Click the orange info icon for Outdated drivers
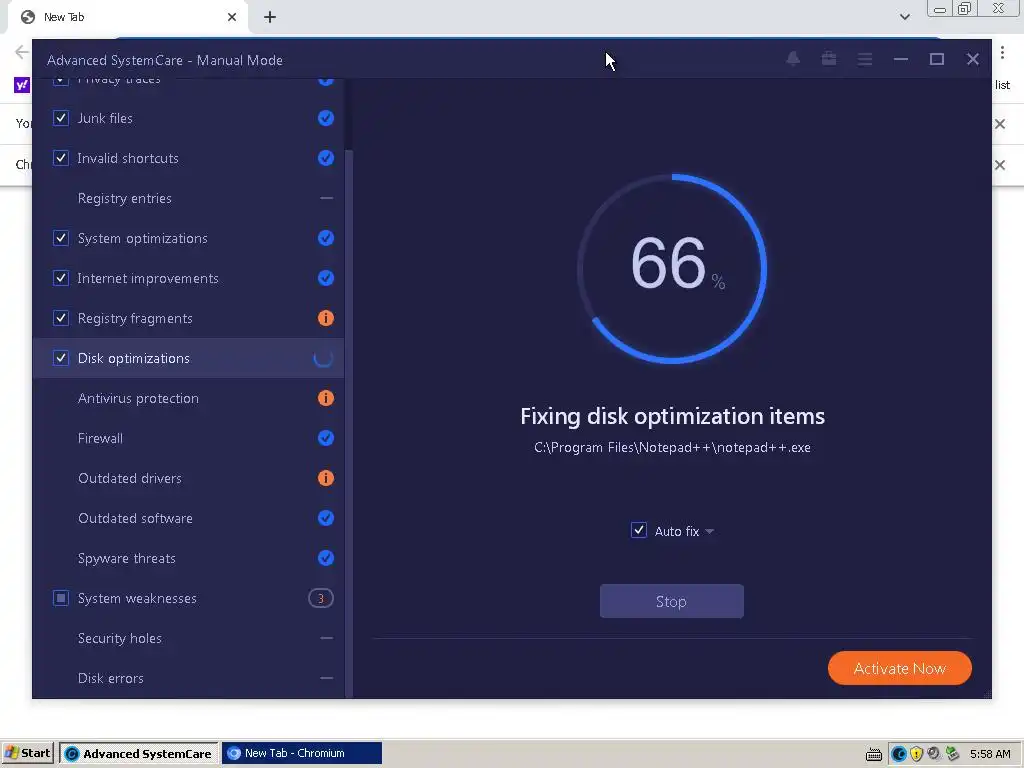The width and height of the screenshot is (1024, 768). tap(325, 478)
